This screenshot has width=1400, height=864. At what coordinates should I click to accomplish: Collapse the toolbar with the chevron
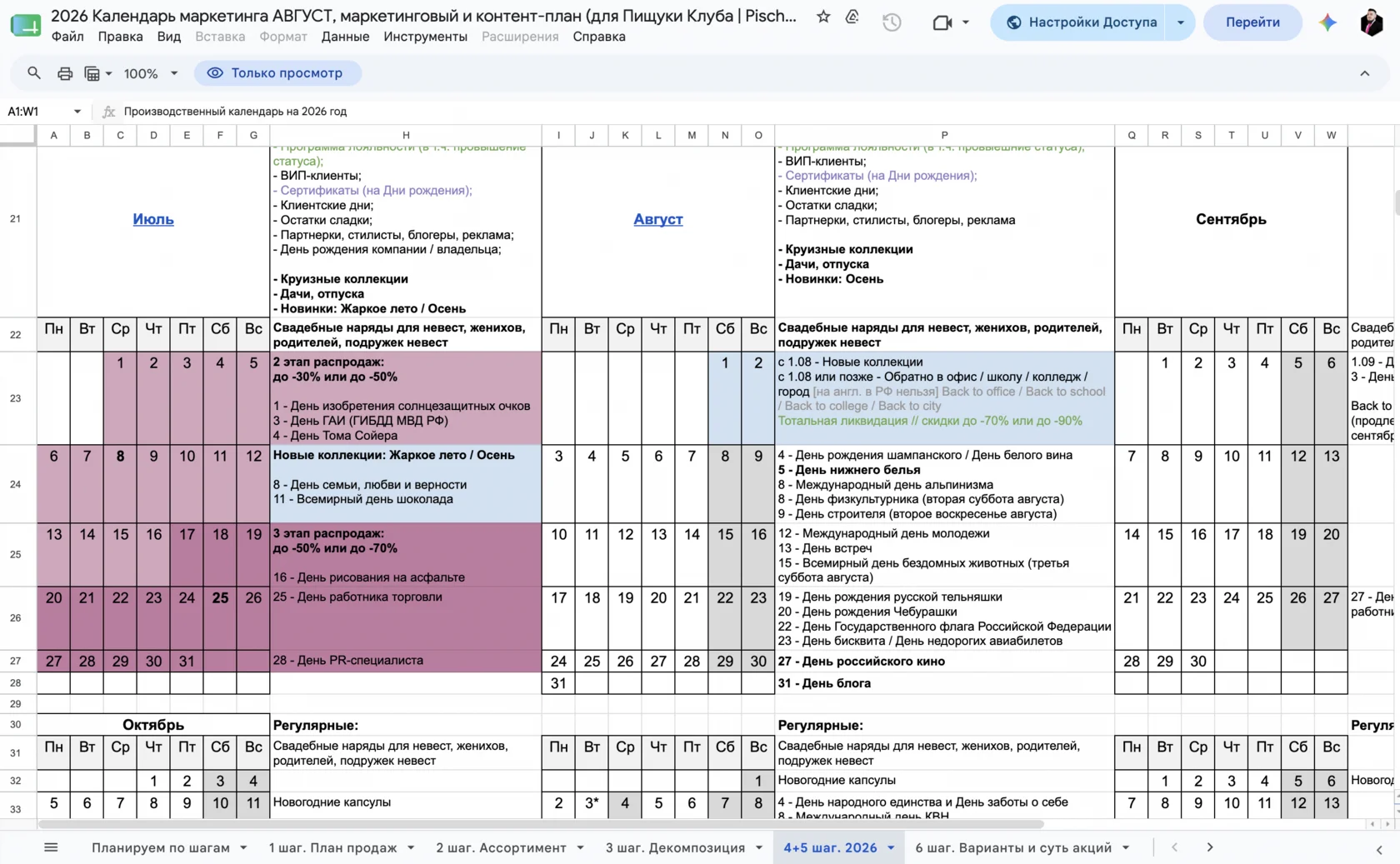point(1365,73)
